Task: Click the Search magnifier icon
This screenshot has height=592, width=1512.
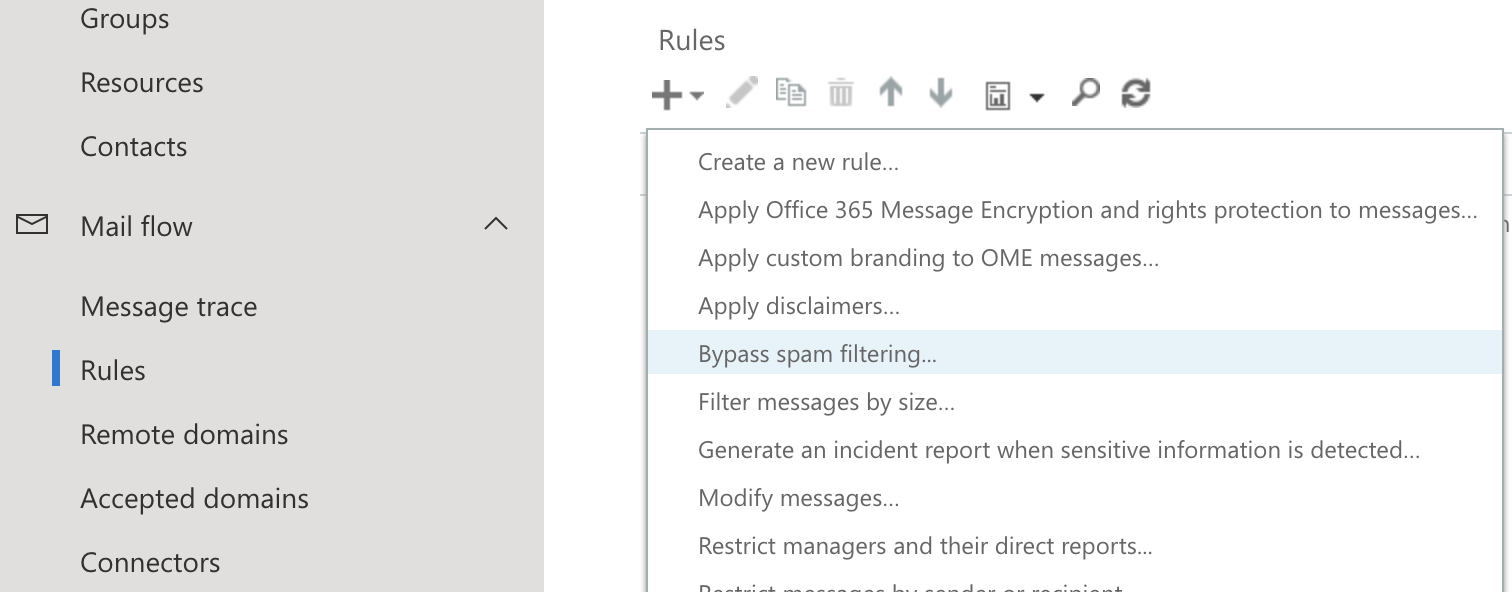Action: tap(1085, 93)
